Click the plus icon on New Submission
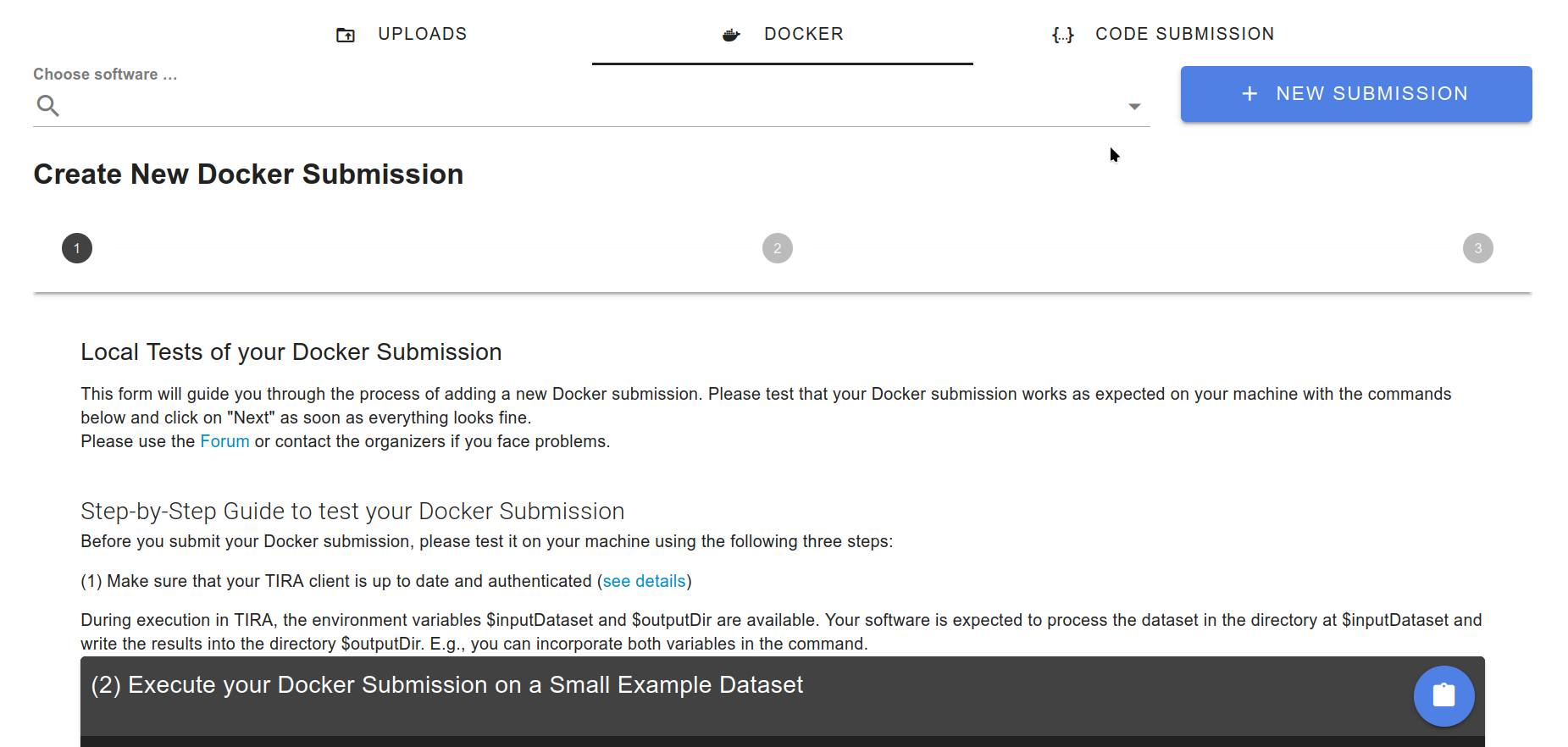The width and height of the screenshot is (1568, 747). tap(1249, 94)
